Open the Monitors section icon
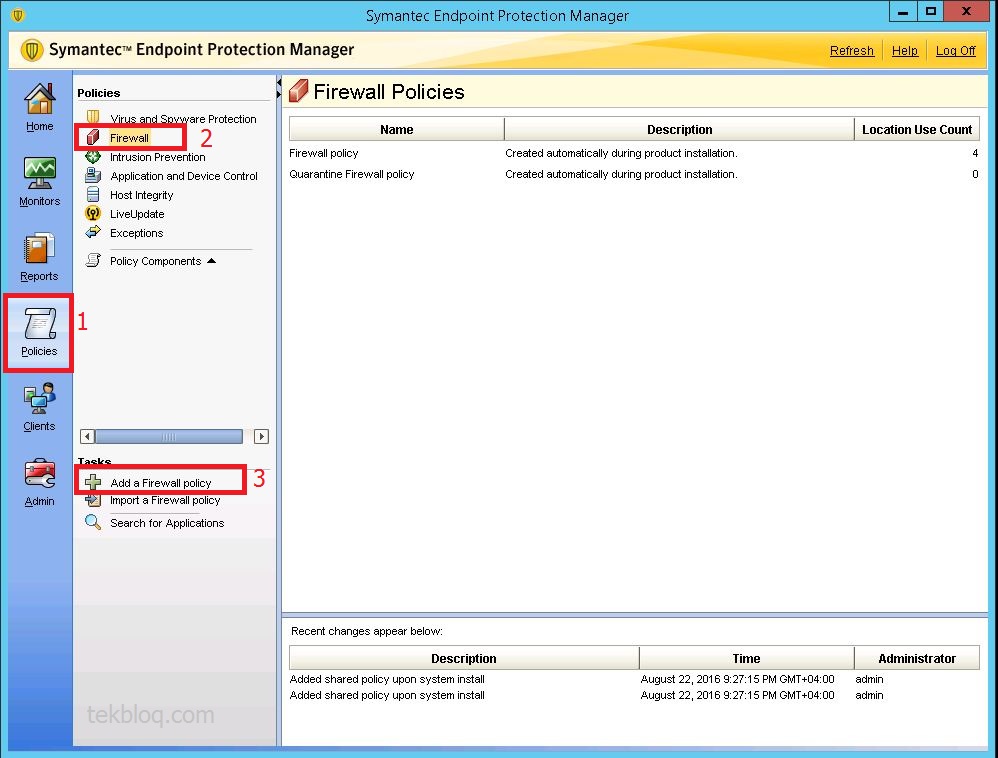 [39, 173]
